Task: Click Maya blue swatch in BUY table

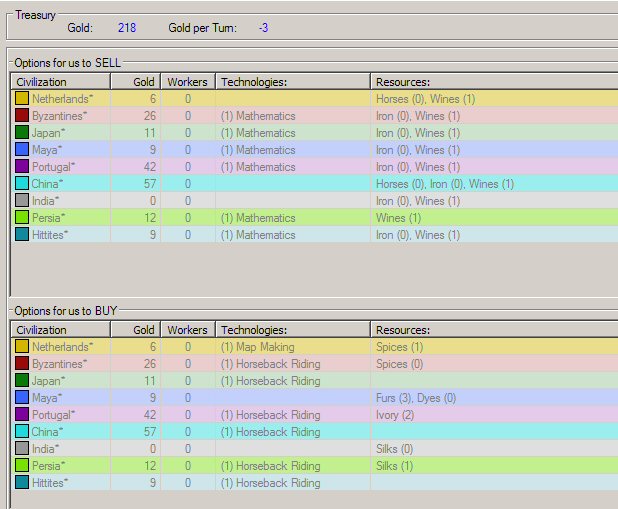Action: point(22,397)
